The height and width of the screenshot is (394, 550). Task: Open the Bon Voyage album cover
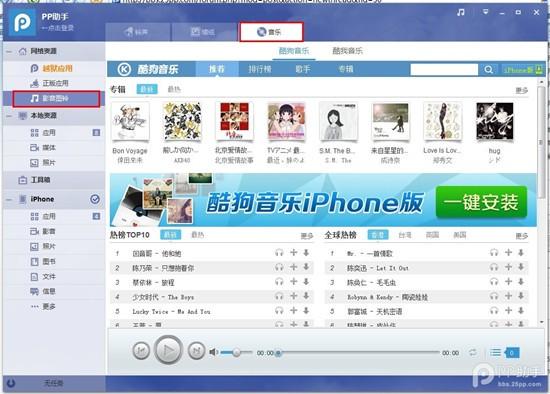pos(130,121)
